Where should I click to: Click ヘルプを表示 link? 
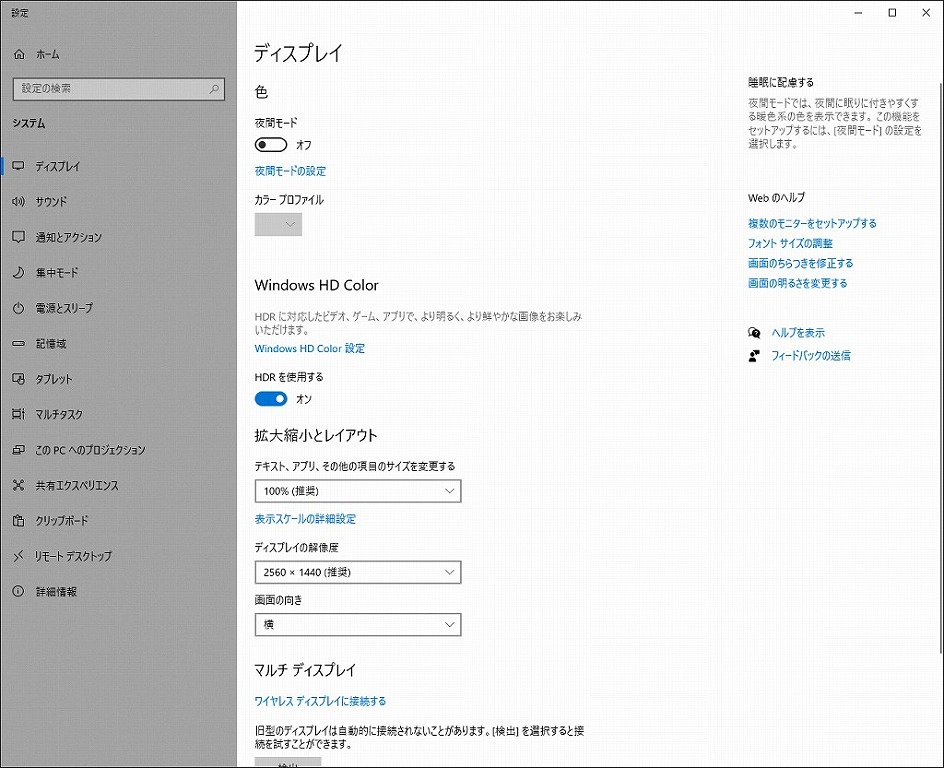pos(798,333)
